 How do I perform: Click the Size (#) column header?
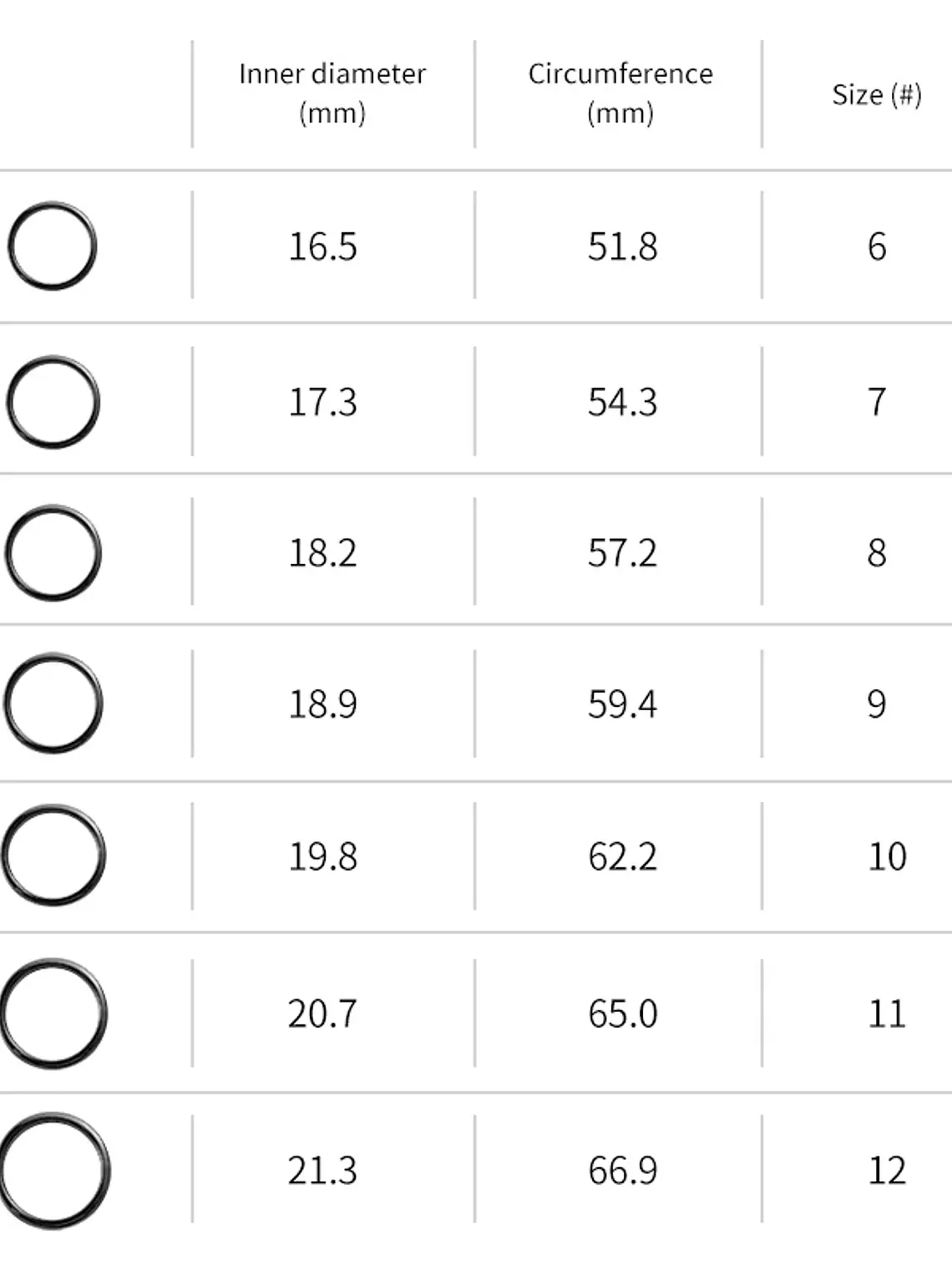[x=876, y=94]
